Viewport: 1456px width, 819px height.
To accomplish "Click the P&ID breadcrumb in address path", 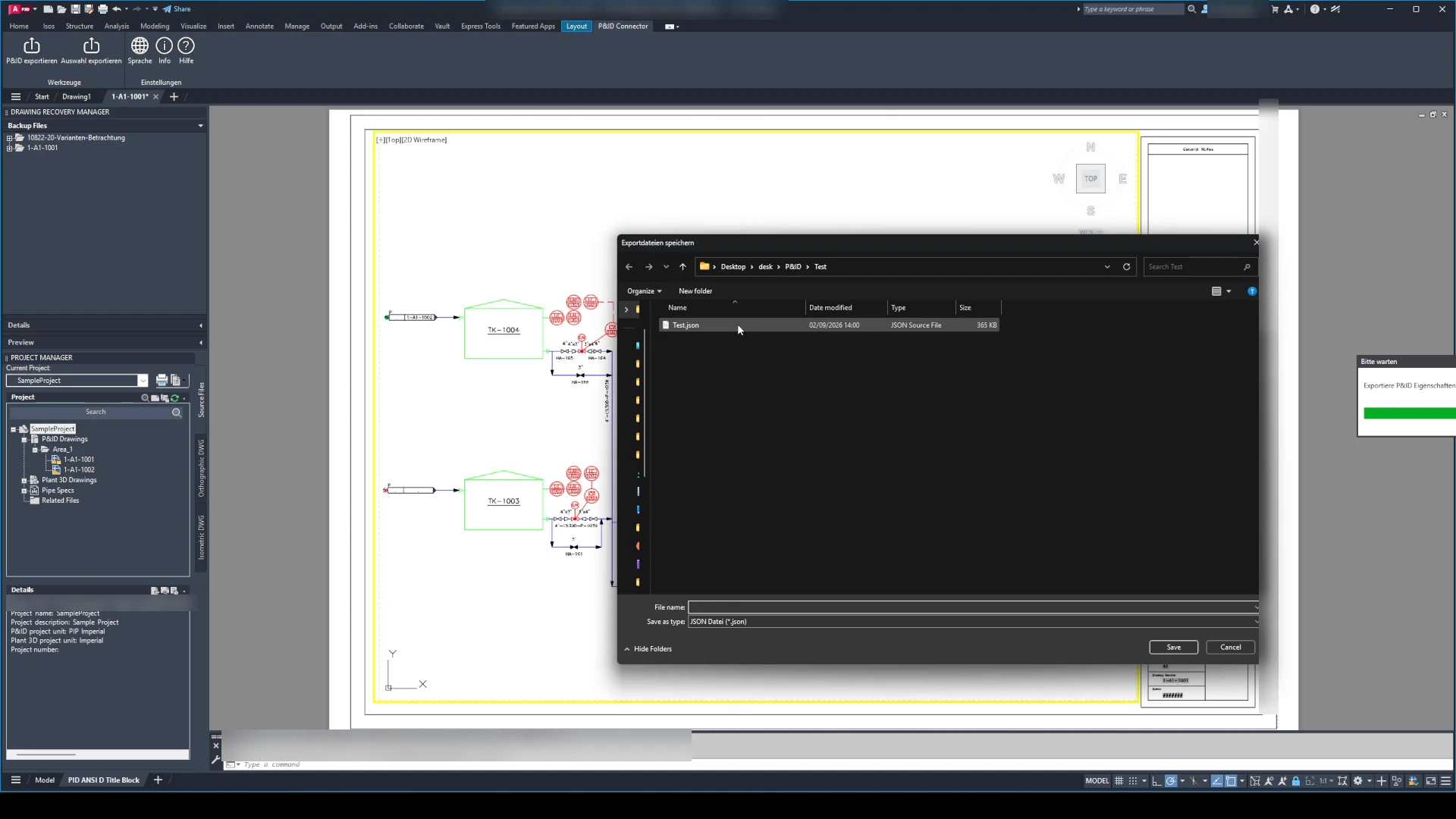I will 793,267.
